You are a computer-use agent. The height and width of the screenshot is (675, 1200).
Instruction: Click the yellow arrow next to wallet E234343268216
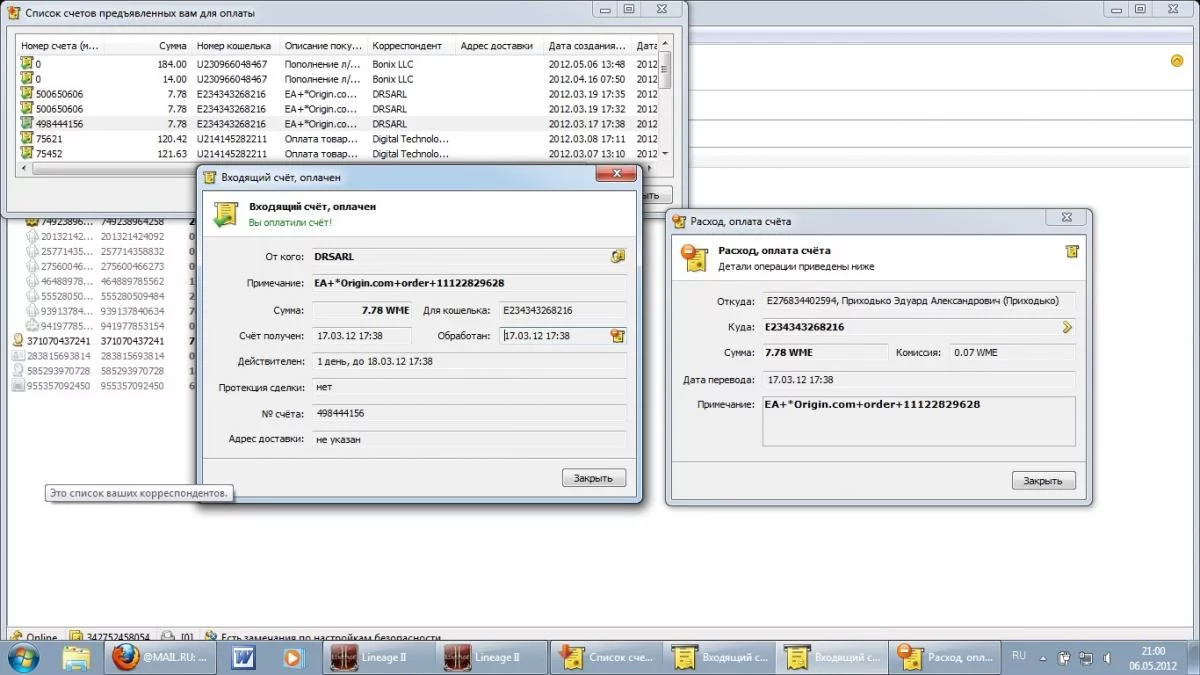1067,327
